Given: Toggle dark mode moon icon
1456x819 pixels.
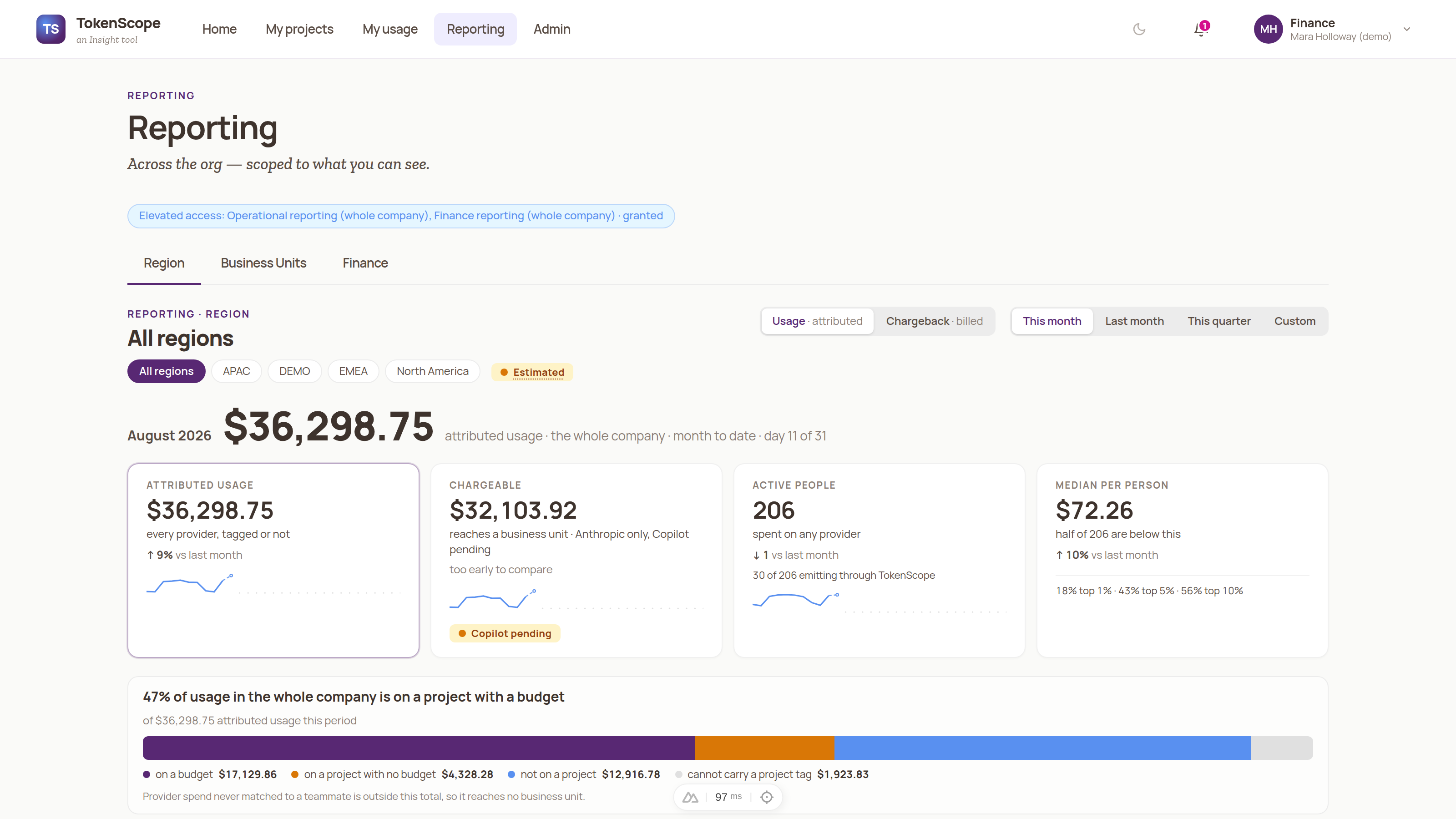Looking at the screenshot, I should point(1139,30).
